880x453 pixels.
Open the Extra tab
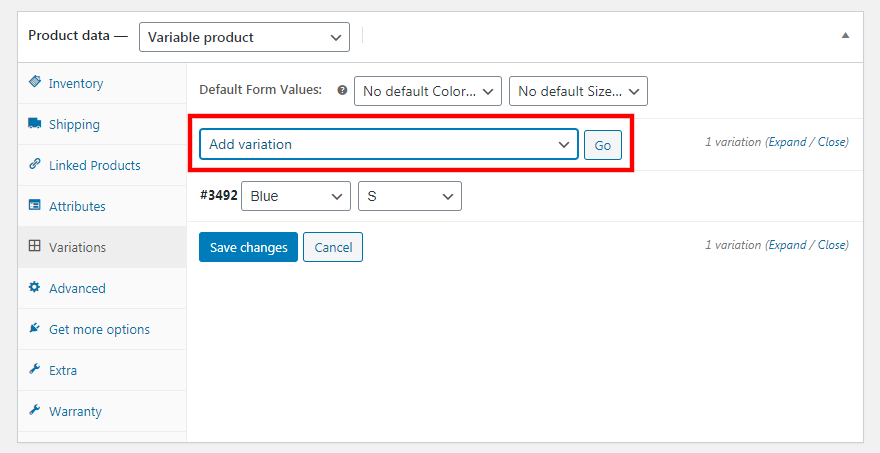(x=102, y=370)
